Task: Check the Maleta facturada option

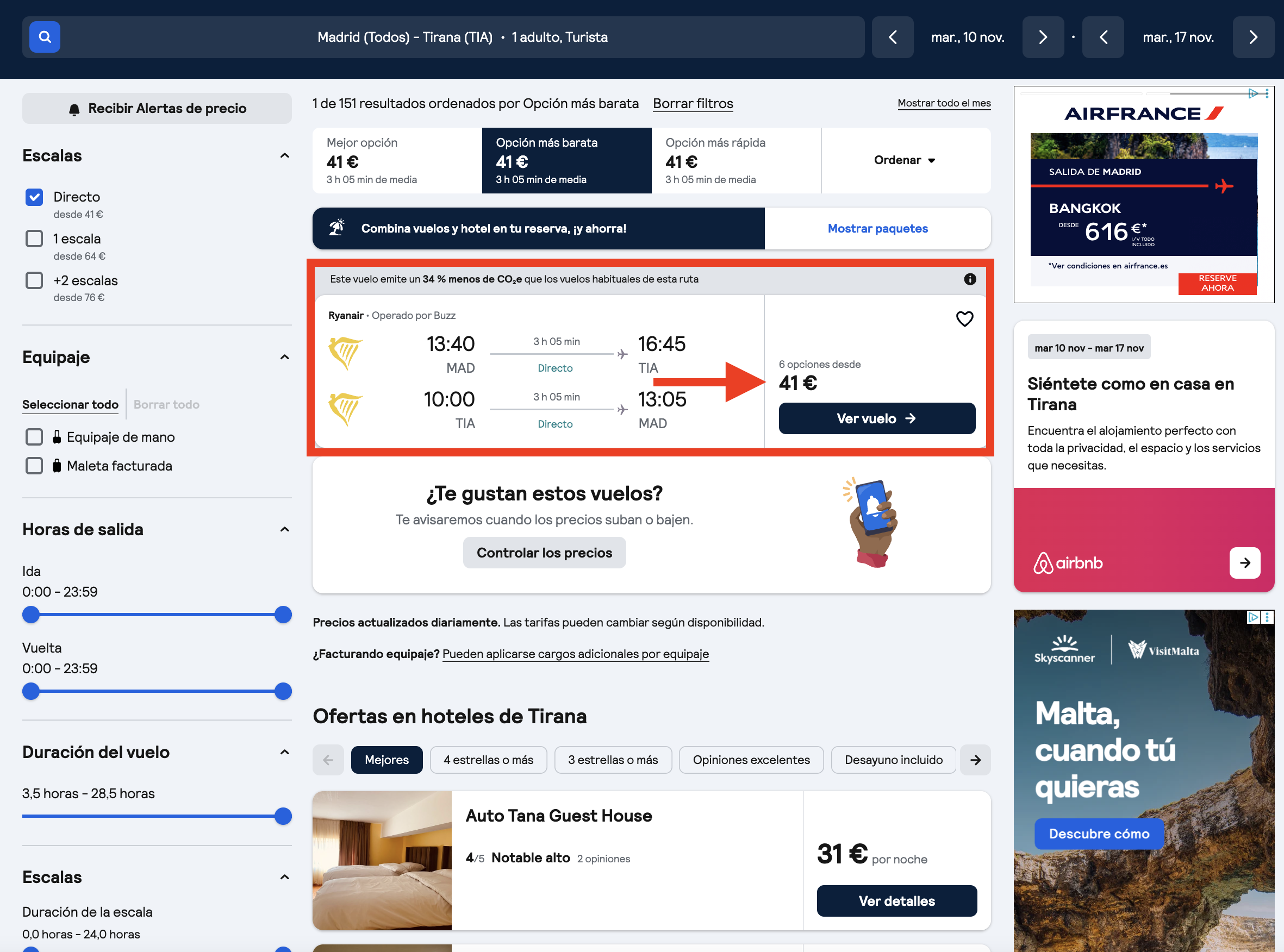Action: pos(34,466)
